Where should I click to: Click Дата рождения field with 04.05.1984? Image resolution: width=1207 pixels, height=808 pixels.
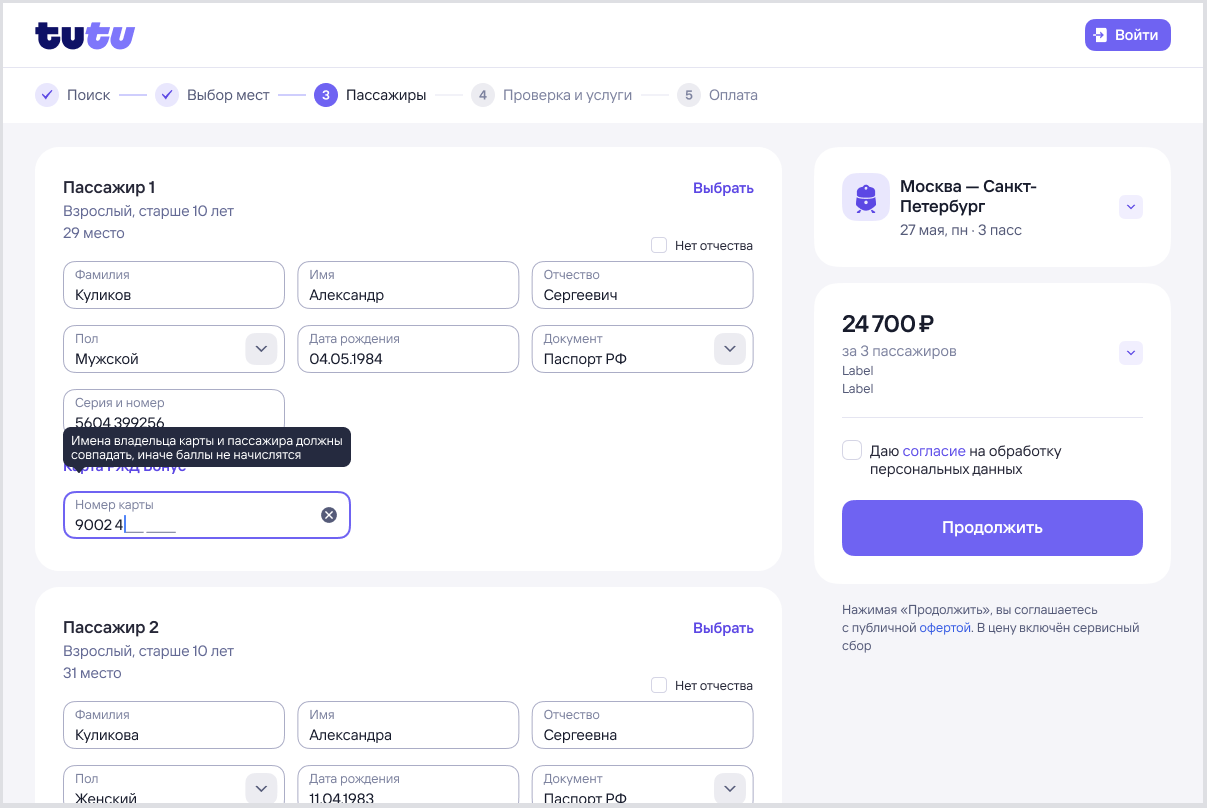(x=408, y=349)
